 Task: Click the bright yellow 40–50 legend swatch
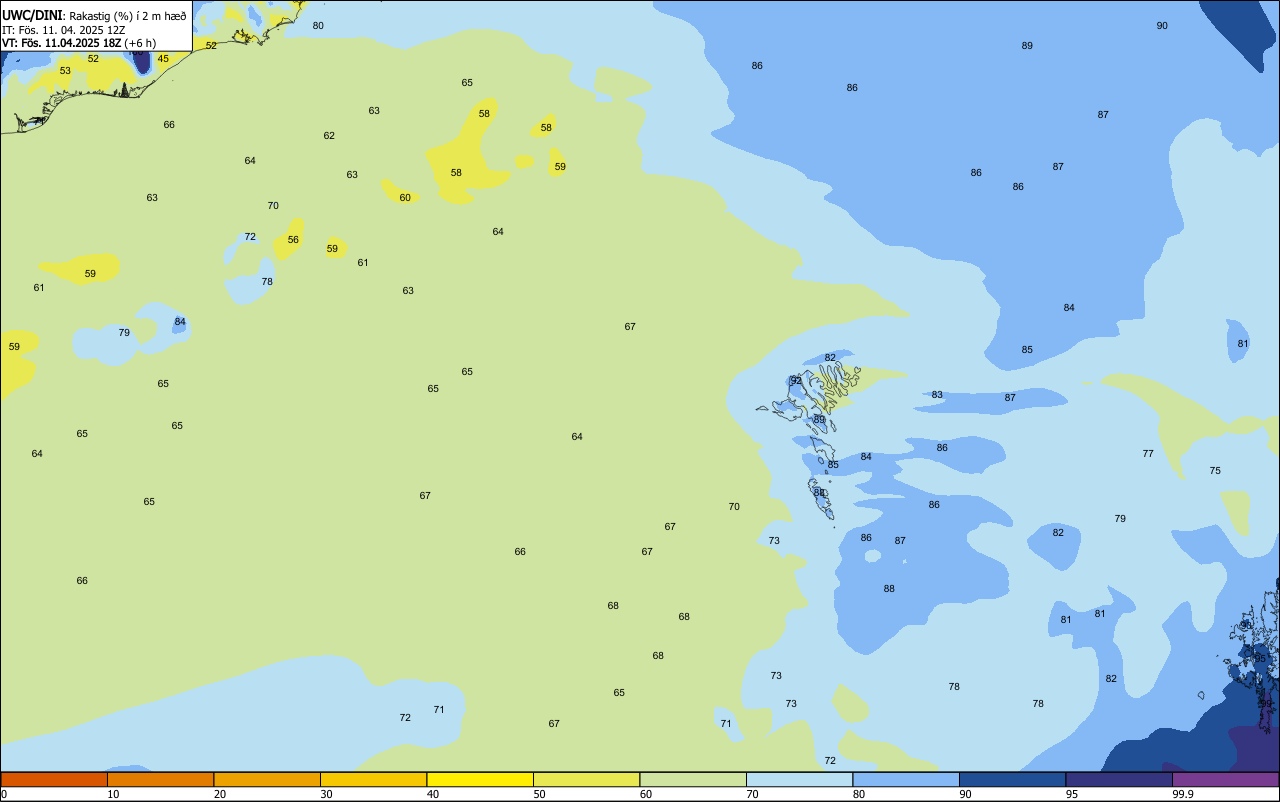coord(480,779)
